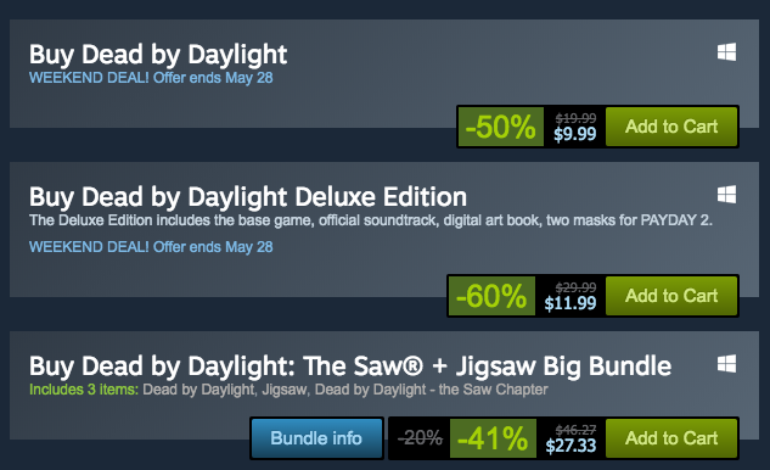
Task: Click the Saw + Jigsaw Big Bundle heading
Action: pyautogui.click(x=350, y=365)
